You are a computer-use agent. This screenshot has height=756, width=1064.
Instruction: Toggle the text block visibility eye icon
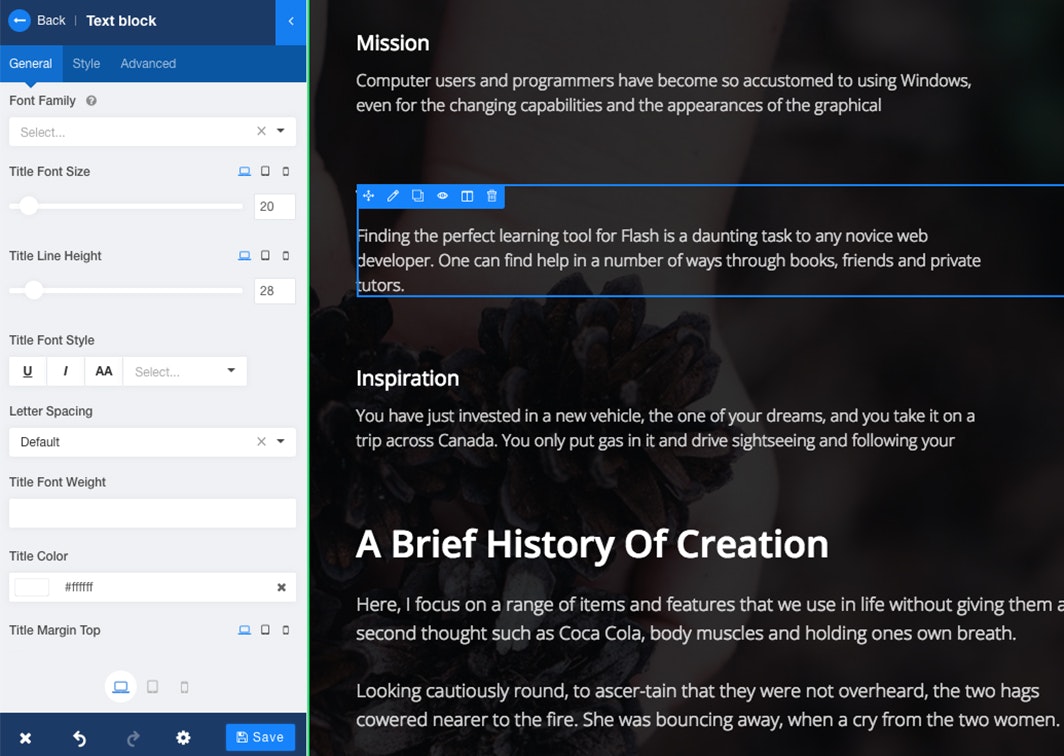pyautogui.click(x=442, y=196)
